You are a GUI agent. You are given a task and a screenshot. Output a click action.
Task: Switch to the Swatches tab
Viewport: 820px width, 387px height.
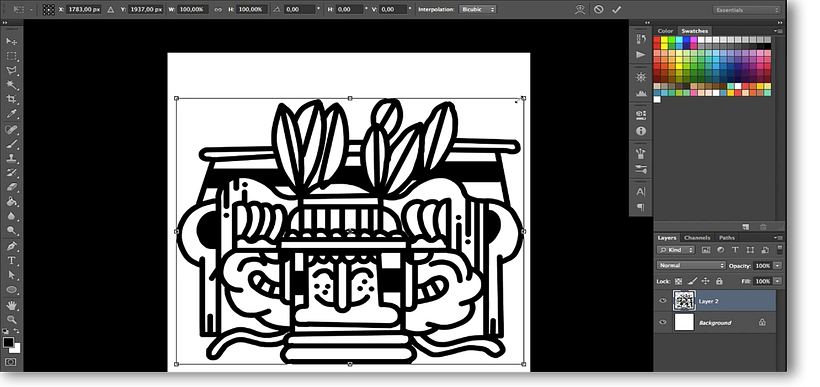tap(694, 31)
